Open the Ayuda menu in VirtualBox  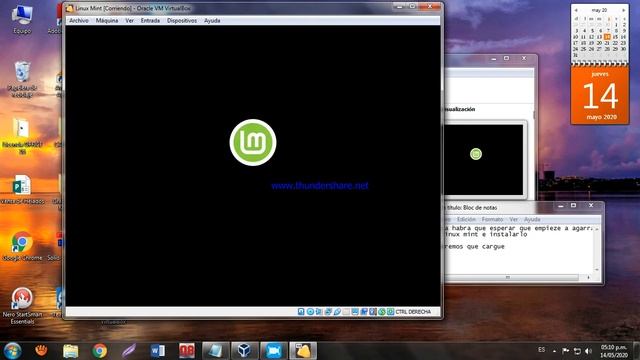pyautogui.click(x=212, y=20)
